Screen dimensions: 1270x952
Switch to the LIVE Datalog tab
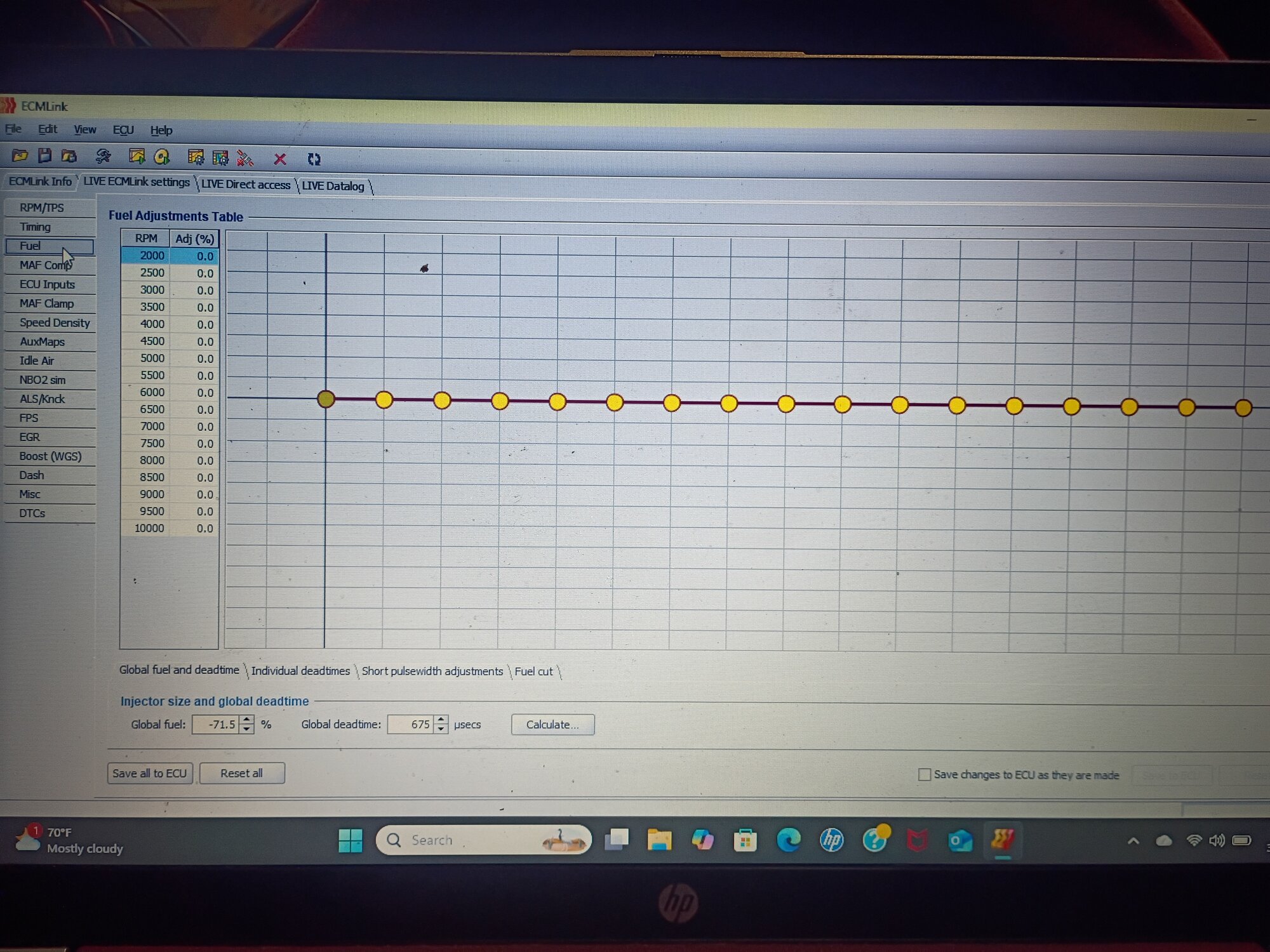click(x=333, y=186)
